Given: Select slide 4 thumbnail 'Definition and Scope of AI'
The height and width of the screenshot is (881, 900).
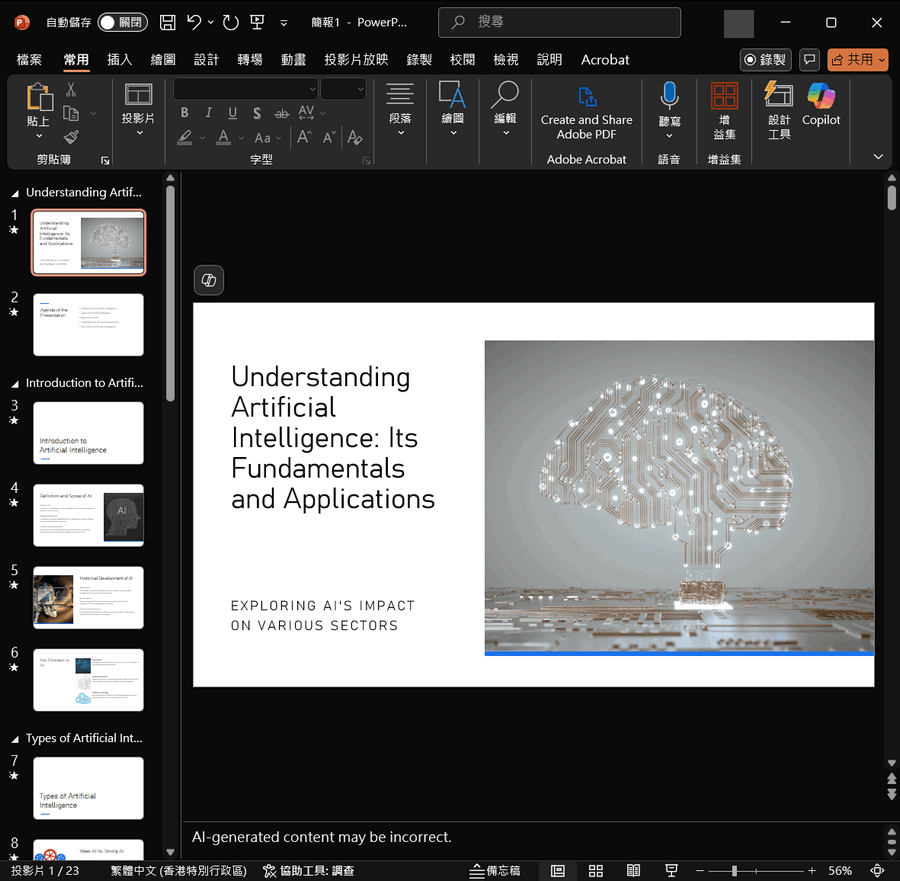Looking at the screenshot, I should coord(88,515).
